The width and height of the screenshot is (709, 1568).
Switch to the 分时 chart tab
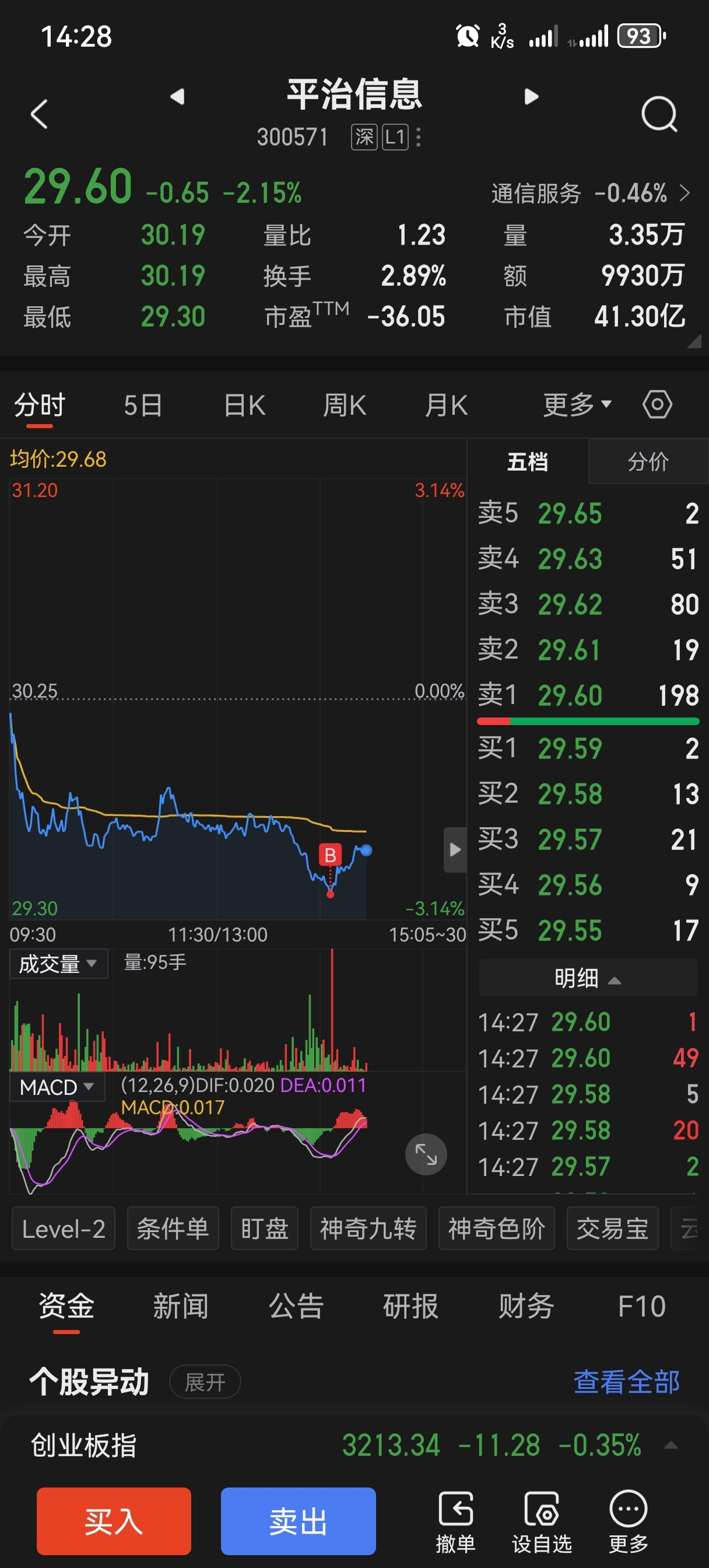(40, 405)
